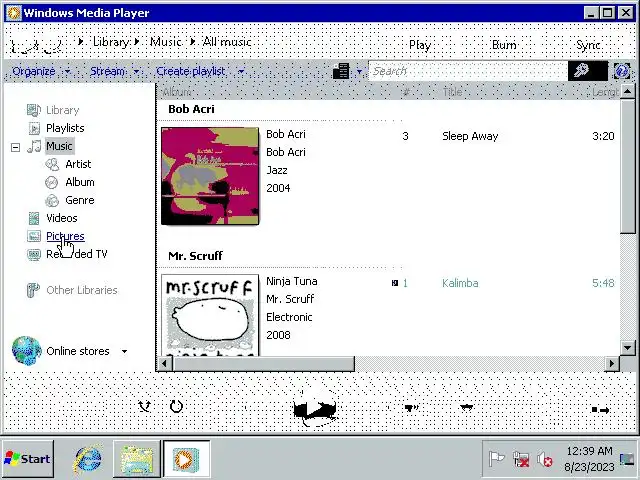Click the Music note icon in sidebar
The height and width of the screenshot is (480, 640).
34,146
